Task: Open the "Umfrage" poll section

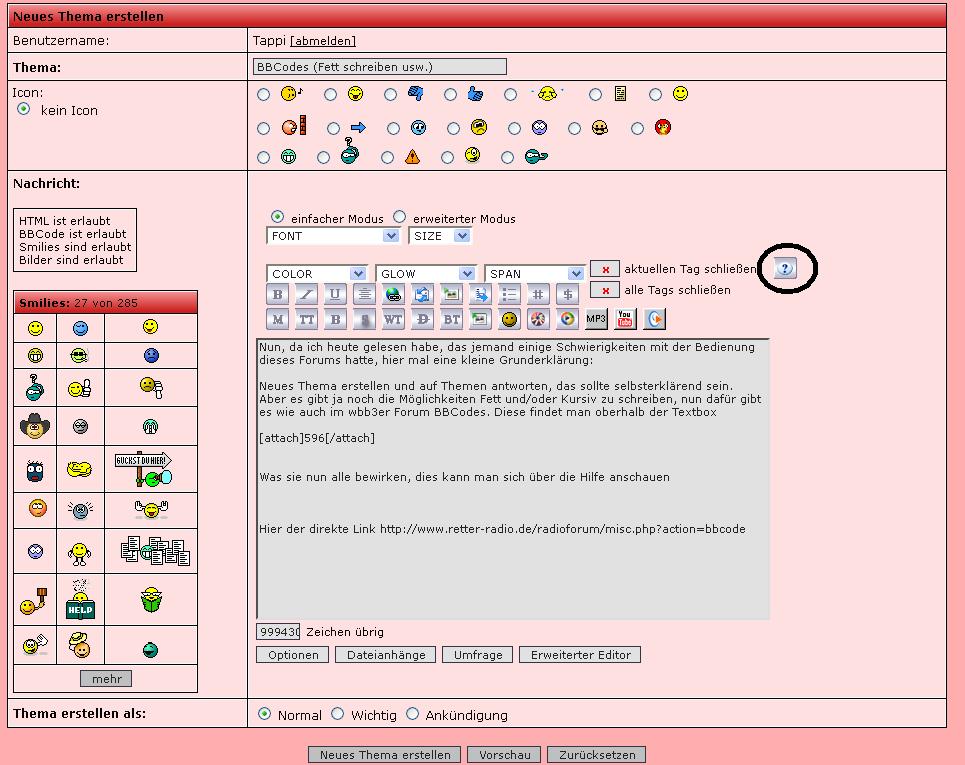Action: pos(477,655)
